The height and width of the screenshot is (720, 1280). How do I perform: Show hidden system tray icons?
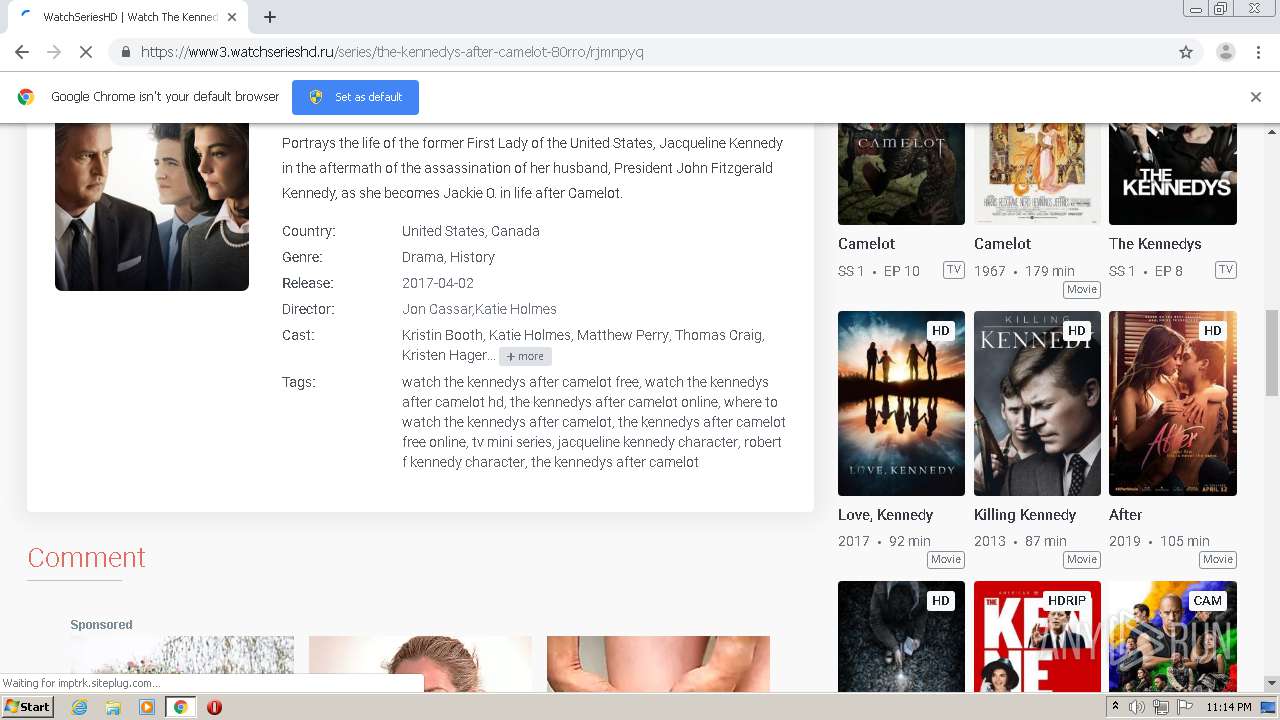pyautogui.click(x=1115, y=707)
